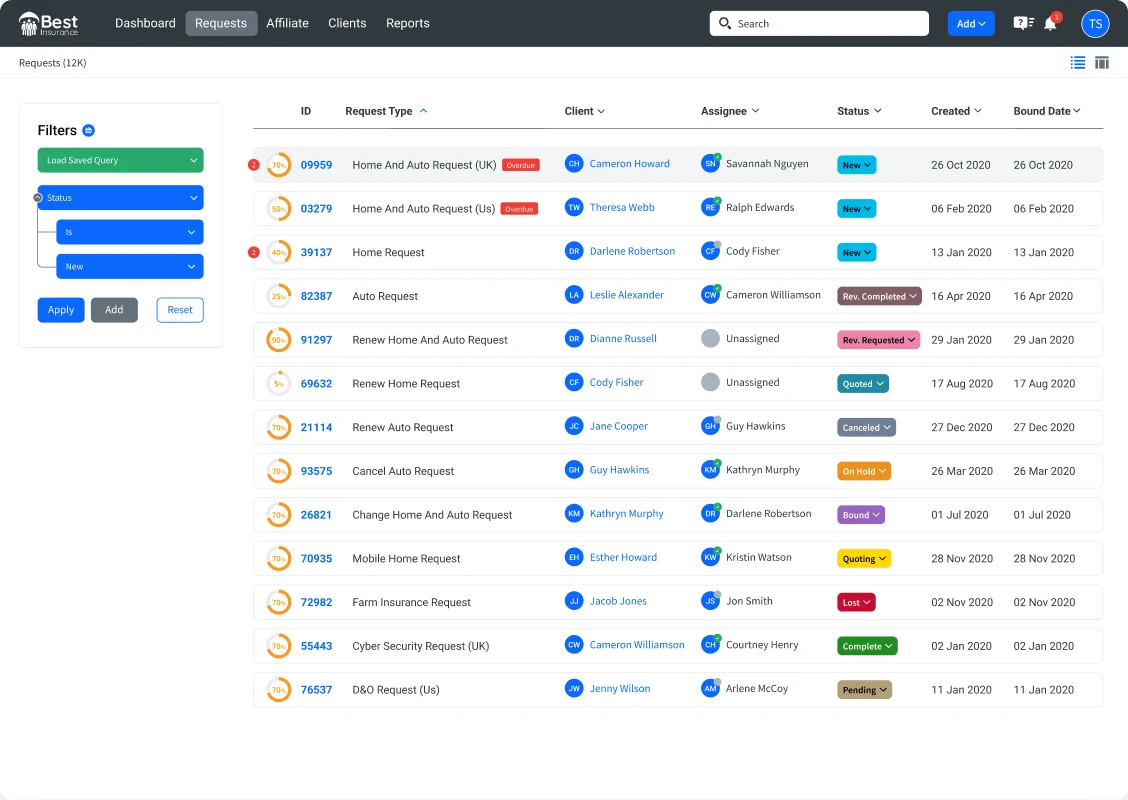
Task: Reset the filters
Action: (x=180, y=310)
